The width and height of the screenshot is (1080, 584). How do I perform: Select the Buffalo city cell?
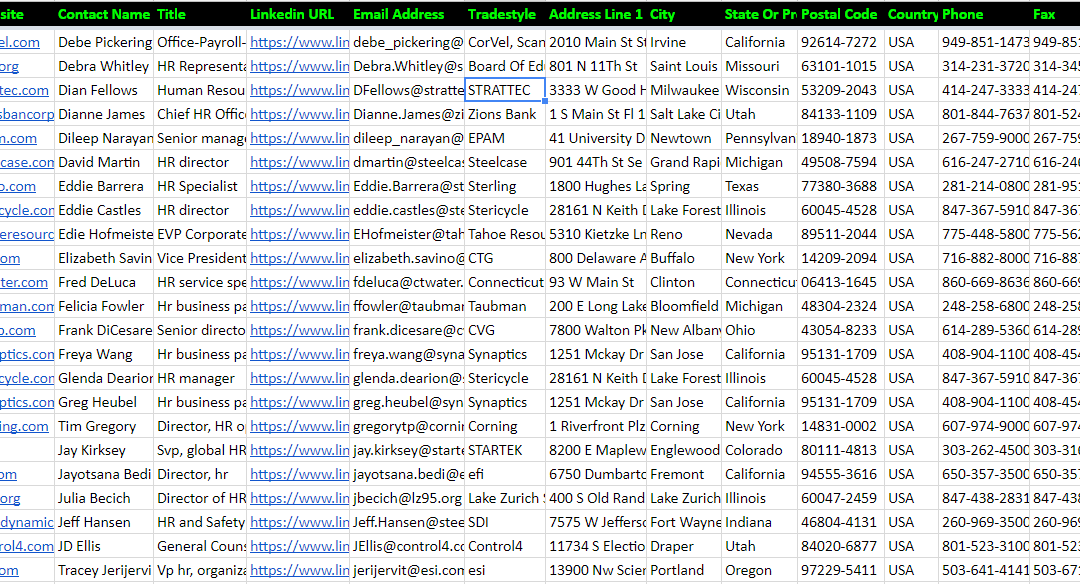click(684, 258)
